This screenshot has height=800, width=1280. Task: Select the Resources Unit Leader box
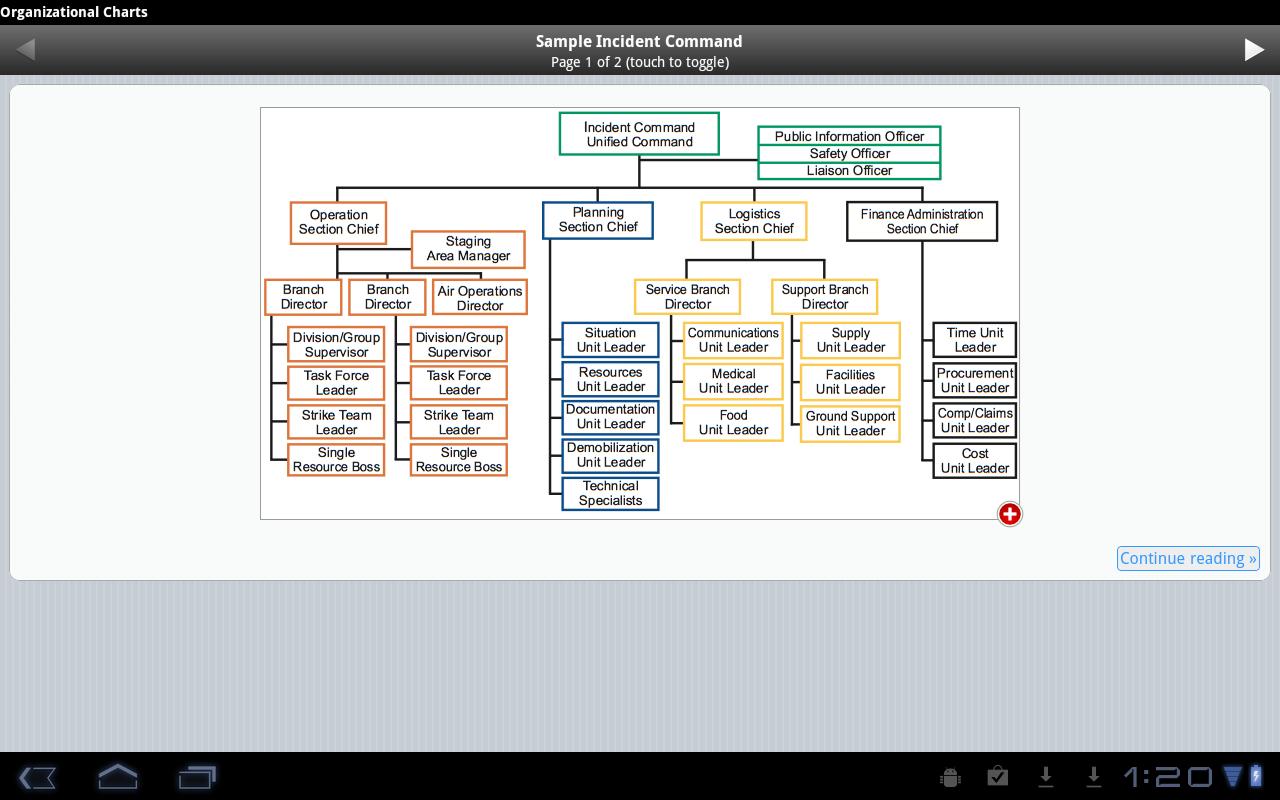(610, 379)
